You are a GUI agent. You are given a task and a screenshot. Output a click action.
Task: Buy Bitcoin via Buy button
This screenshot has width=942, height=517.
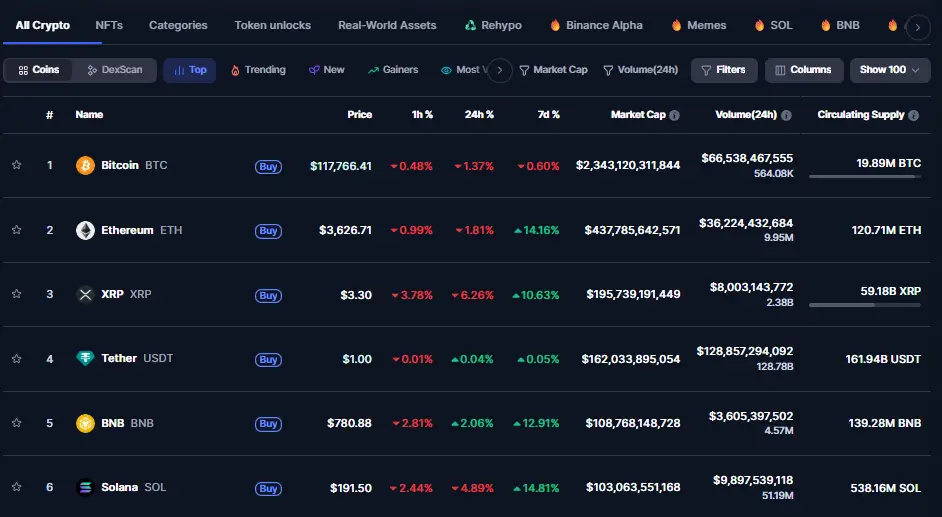point(268,166)
